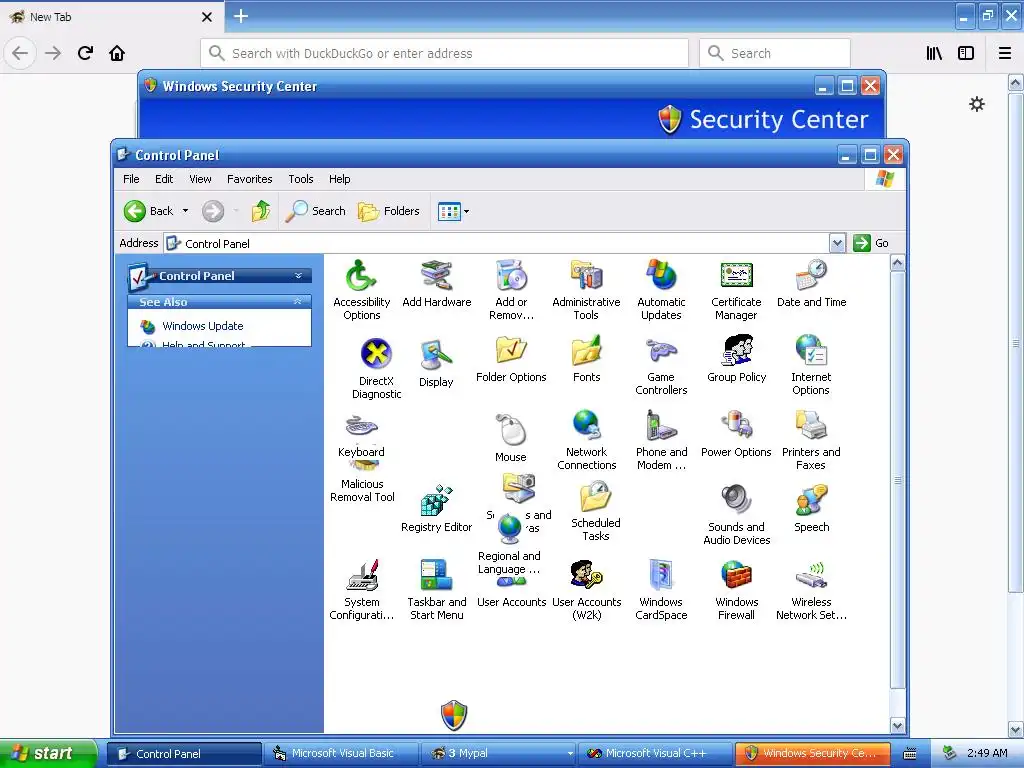
Task: Open the Views dropdown button
Action: 453,211
